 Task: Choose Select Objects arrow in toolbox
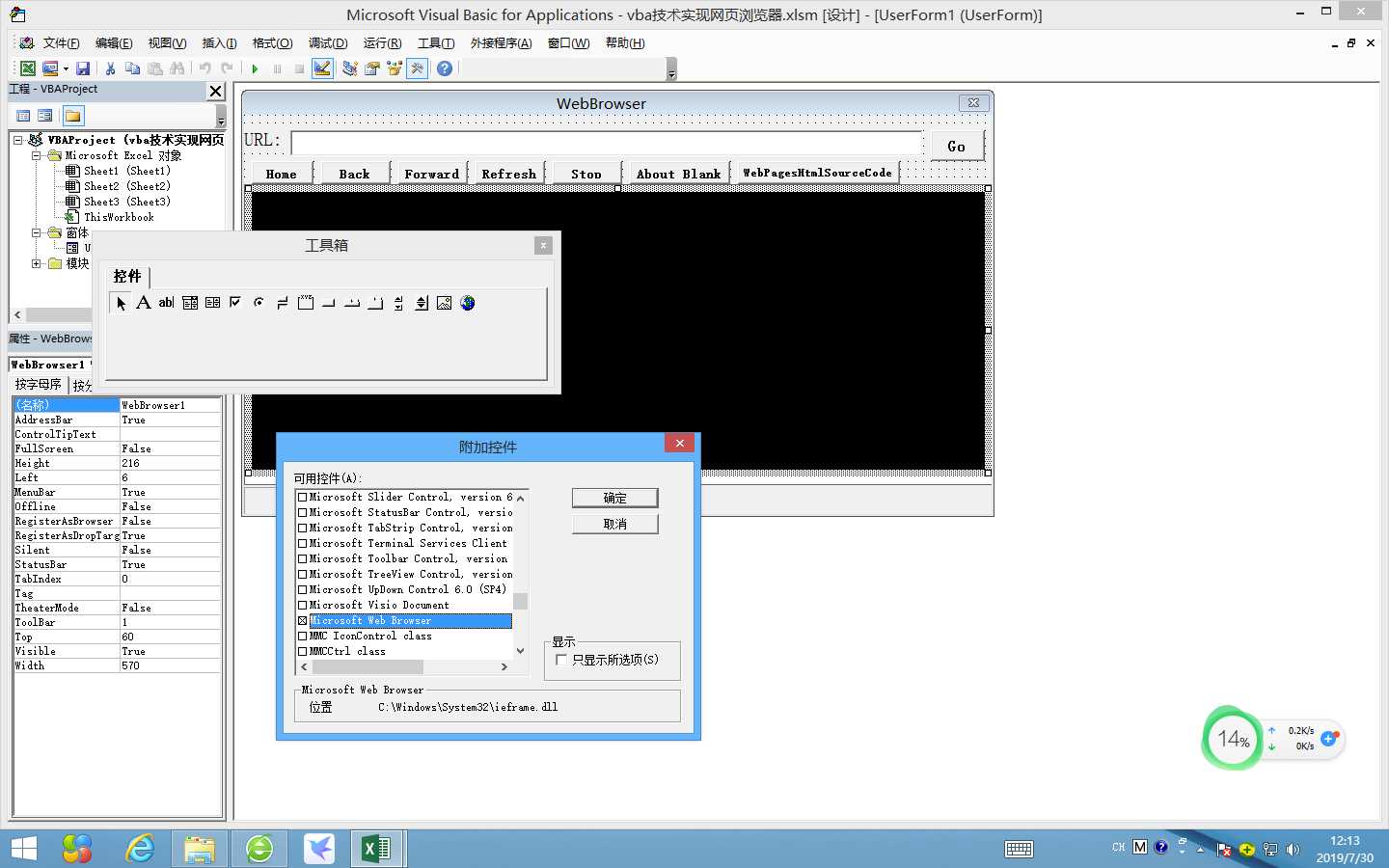(x=121, y=303)
